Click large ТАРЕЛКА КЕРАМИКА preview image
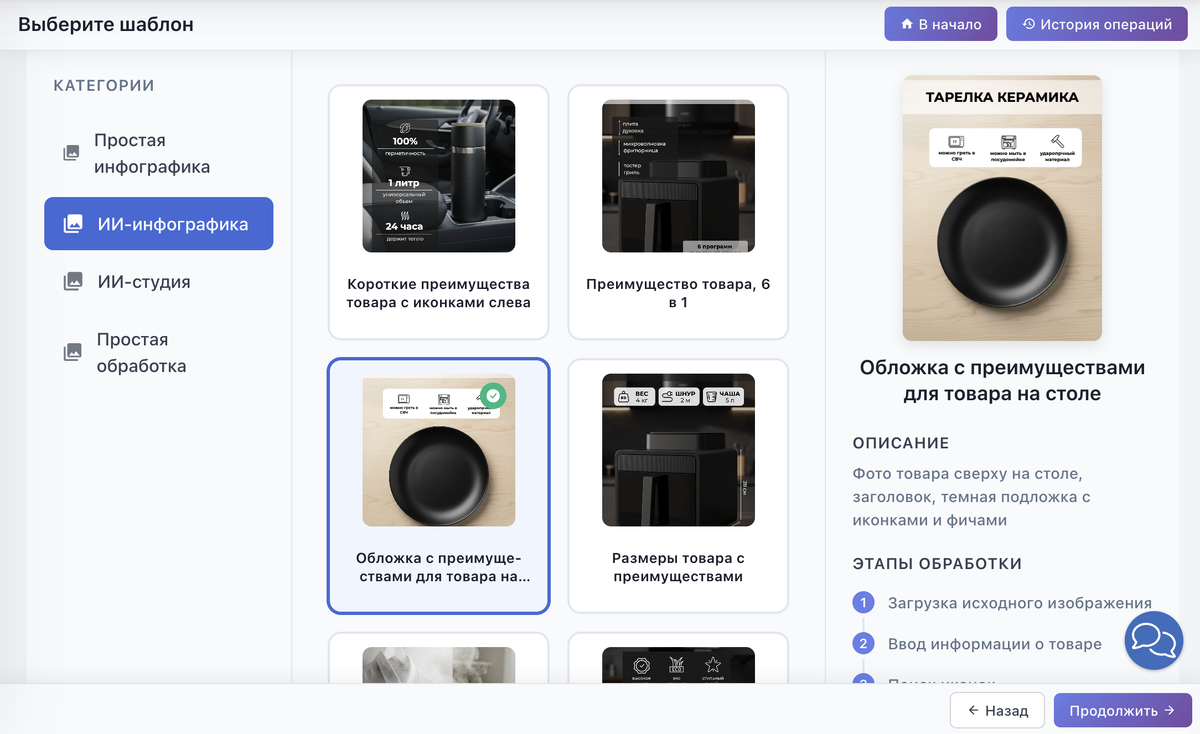 1002,208
